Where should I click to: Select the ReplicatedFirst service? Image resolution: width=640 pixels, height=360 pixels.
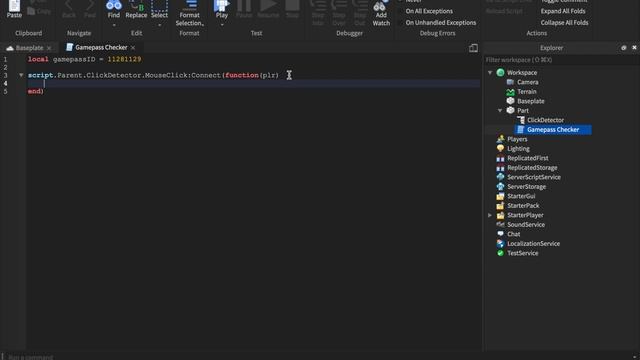(x=527, y=158)
